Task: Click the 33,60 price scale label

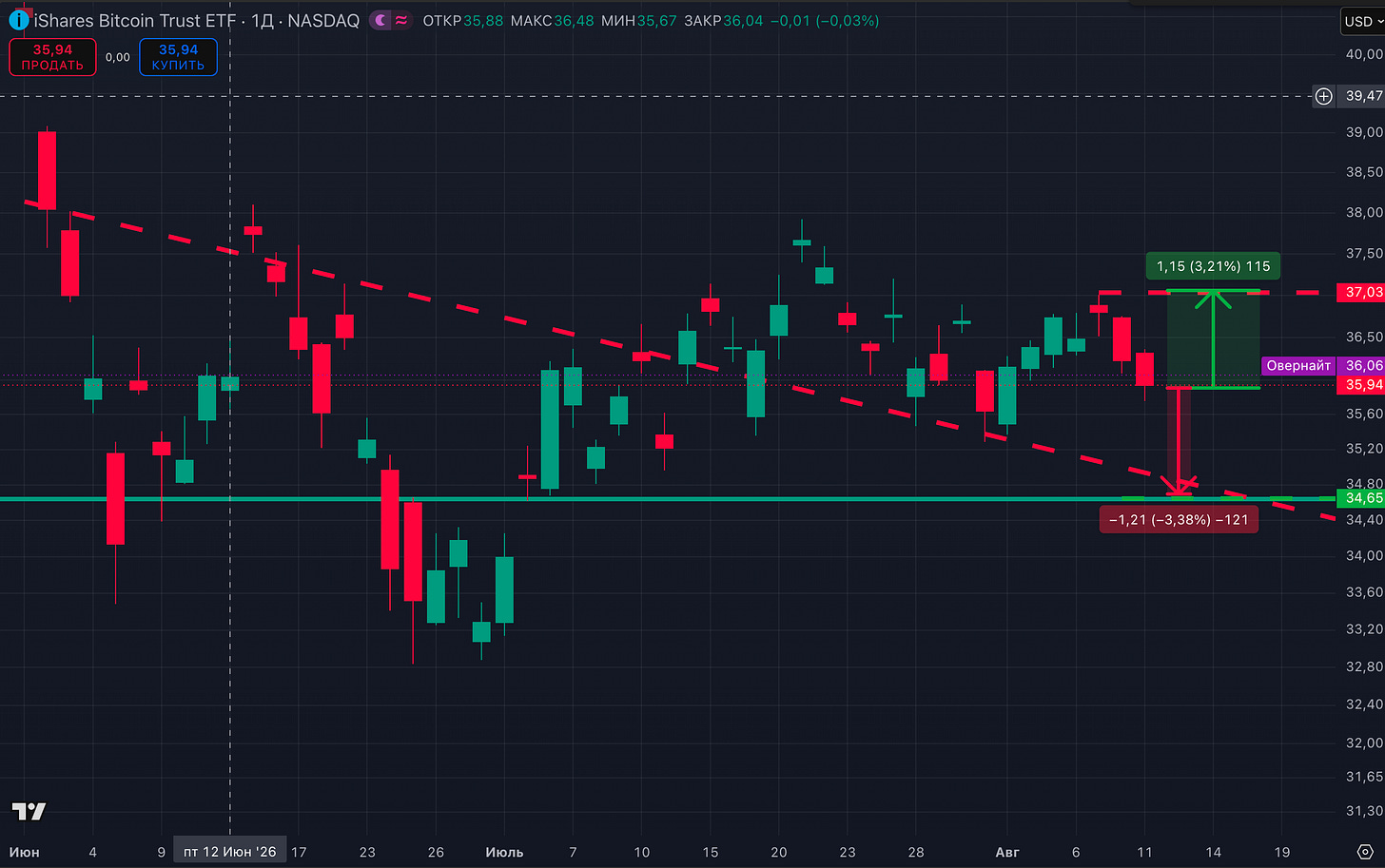Action: pyautogui.click(x=1364, y=591)
